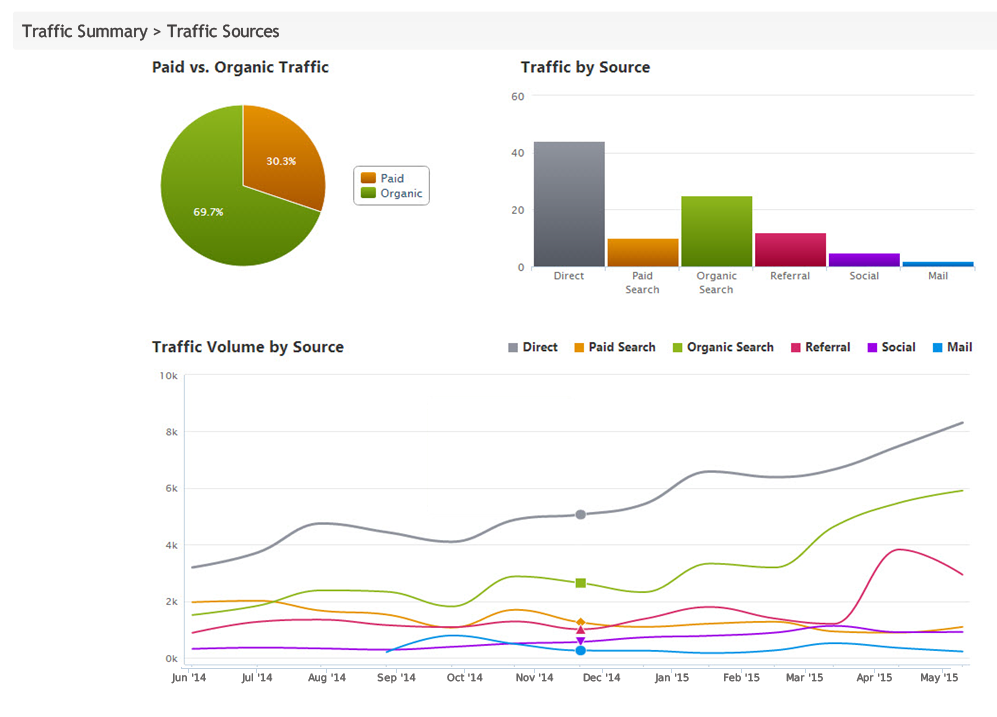Viewport: 997px width, 717px height.
Task: Click the blue Mail bar
Action: (x=938, y=264)
